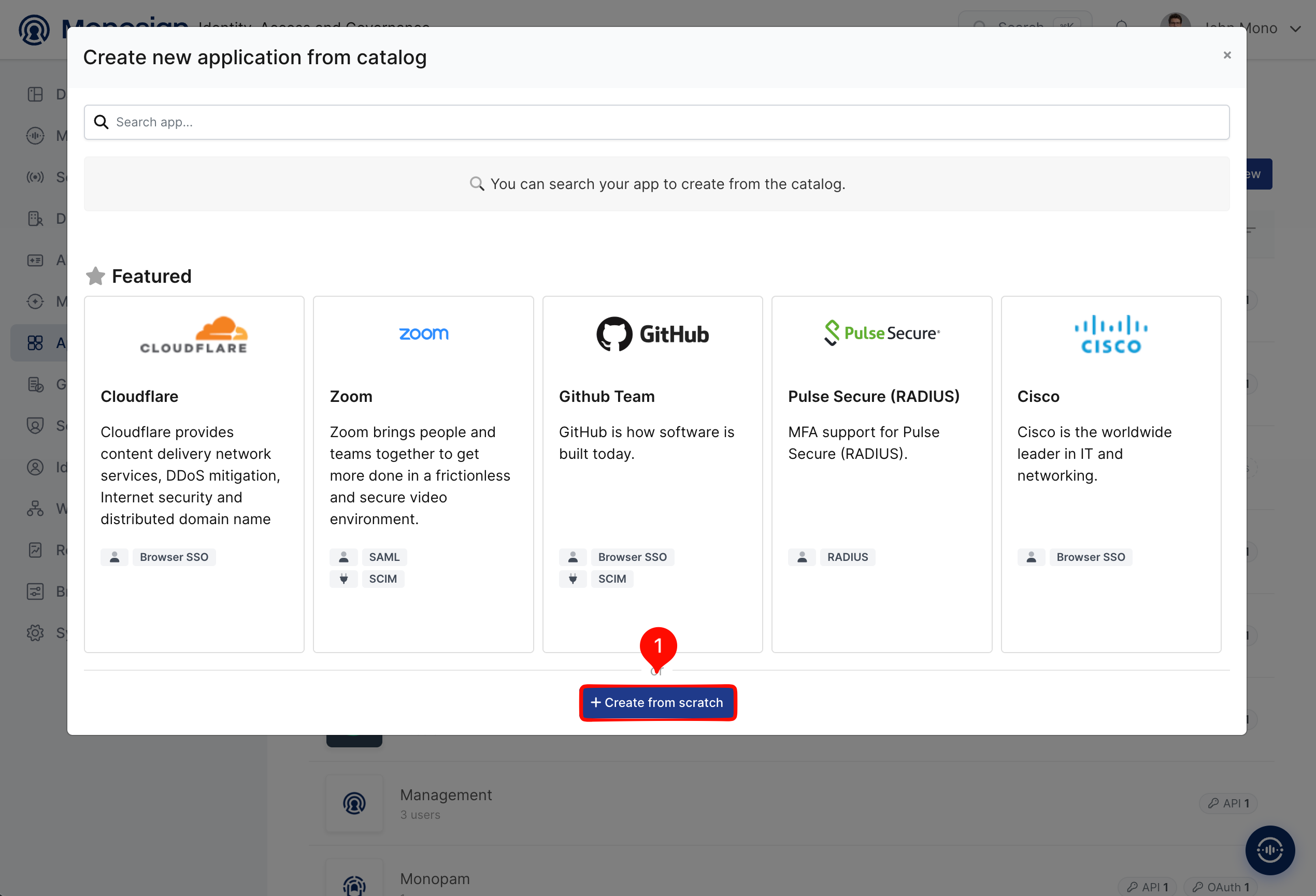The height and width of the screenshot is (896, 1316).
Task: Close the catalog dialog with the X
Action: (x=1227, y=55)
